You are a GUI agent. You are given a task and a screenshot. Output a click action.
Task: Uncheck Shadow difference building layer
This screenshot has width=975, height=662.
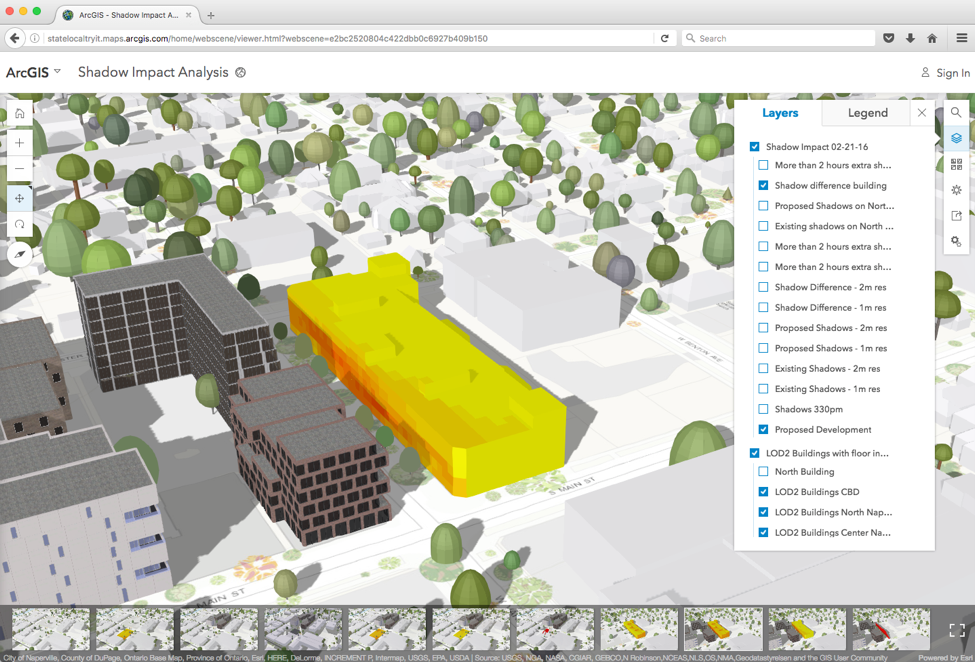[763, 185]
